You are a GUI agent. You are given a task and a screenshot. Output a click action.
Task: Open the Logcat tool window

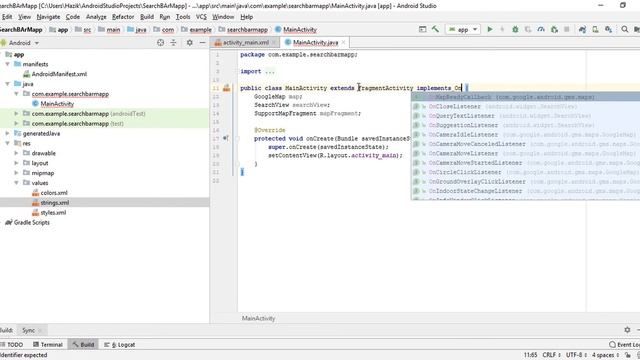[x=120, y=344]
